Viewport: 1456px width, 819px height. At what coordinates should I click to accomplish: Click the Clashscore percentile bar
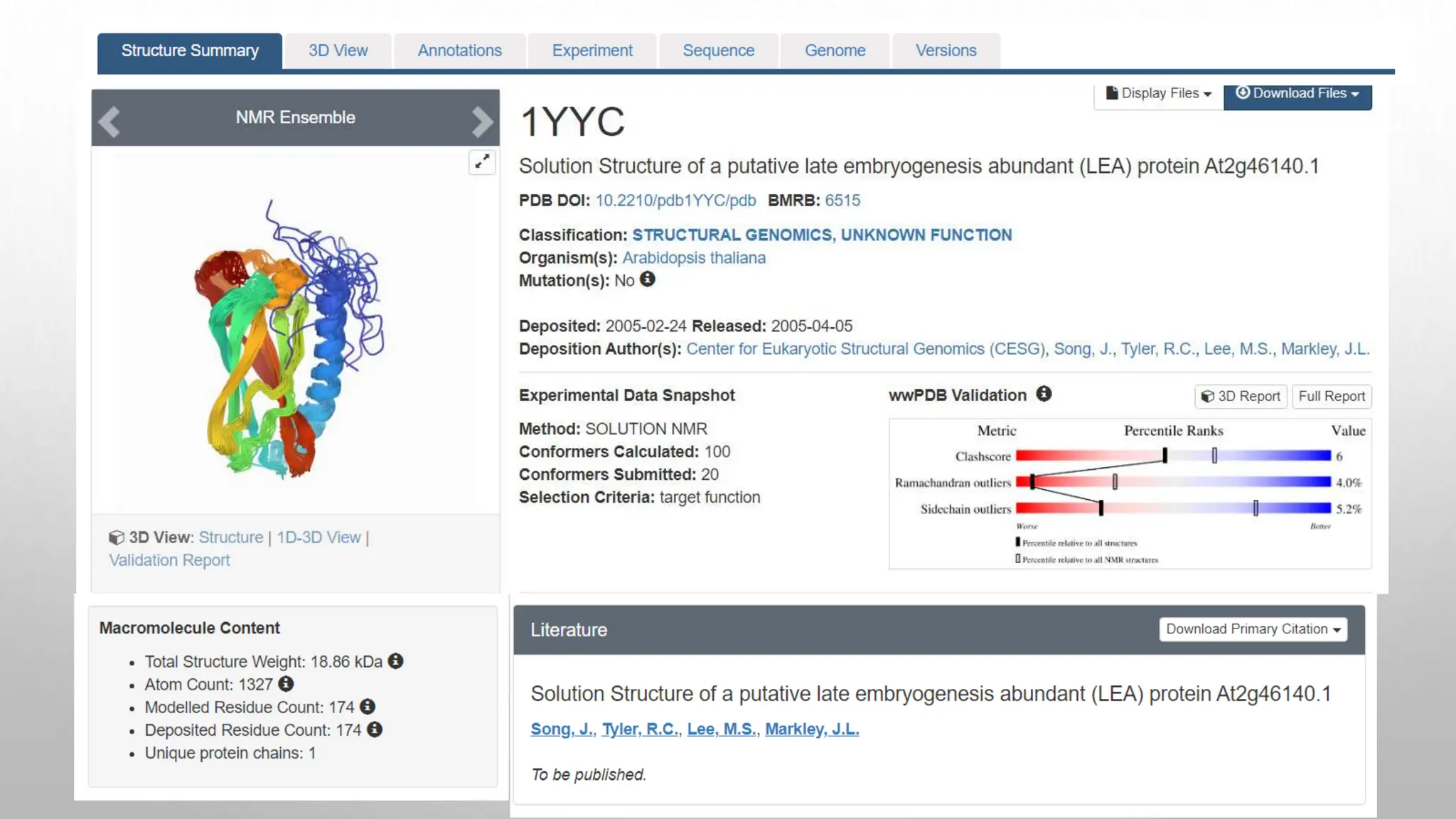coord(1173,456)
